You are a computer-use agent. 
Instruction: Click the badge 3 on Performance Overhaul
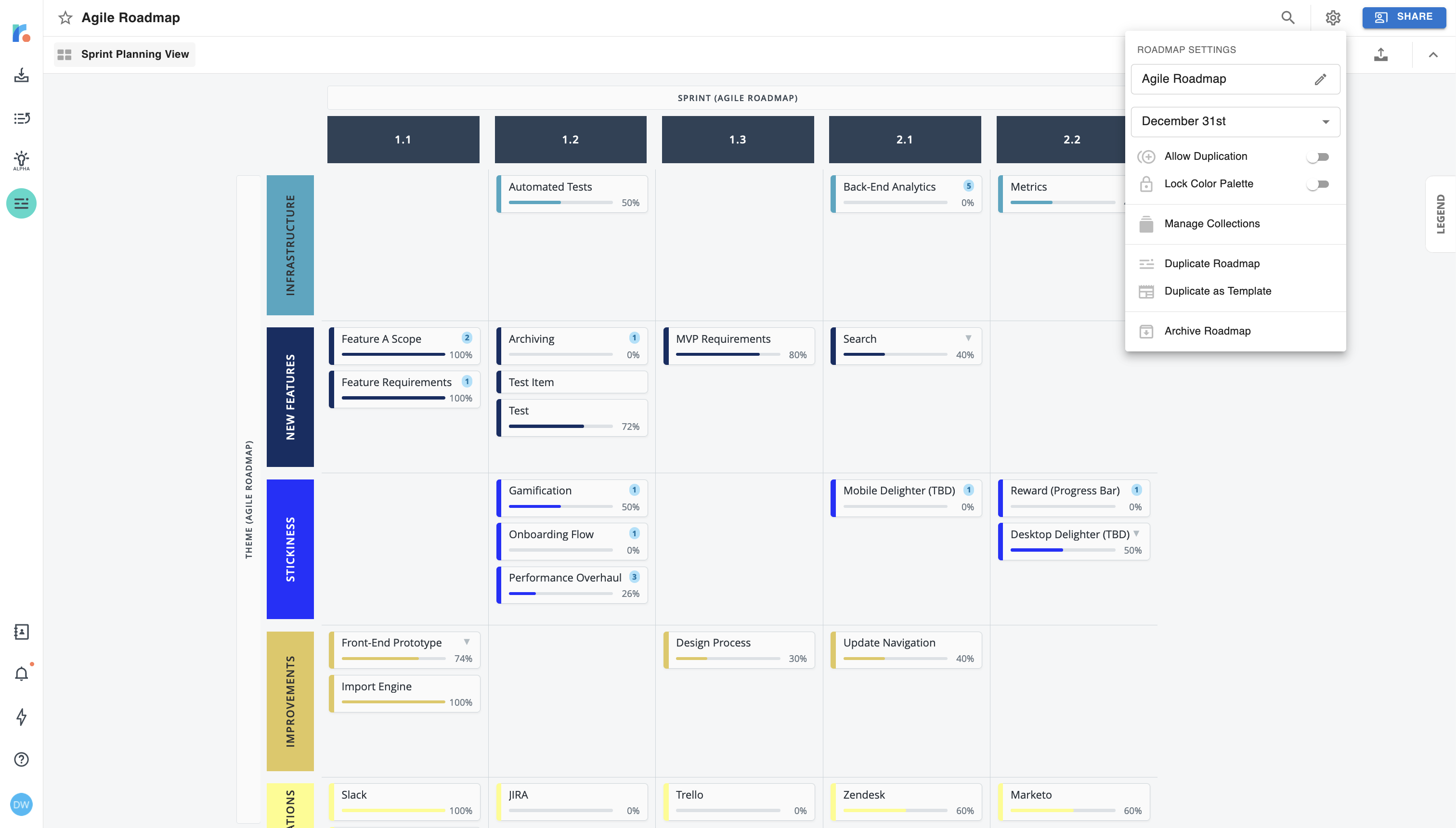634,577
